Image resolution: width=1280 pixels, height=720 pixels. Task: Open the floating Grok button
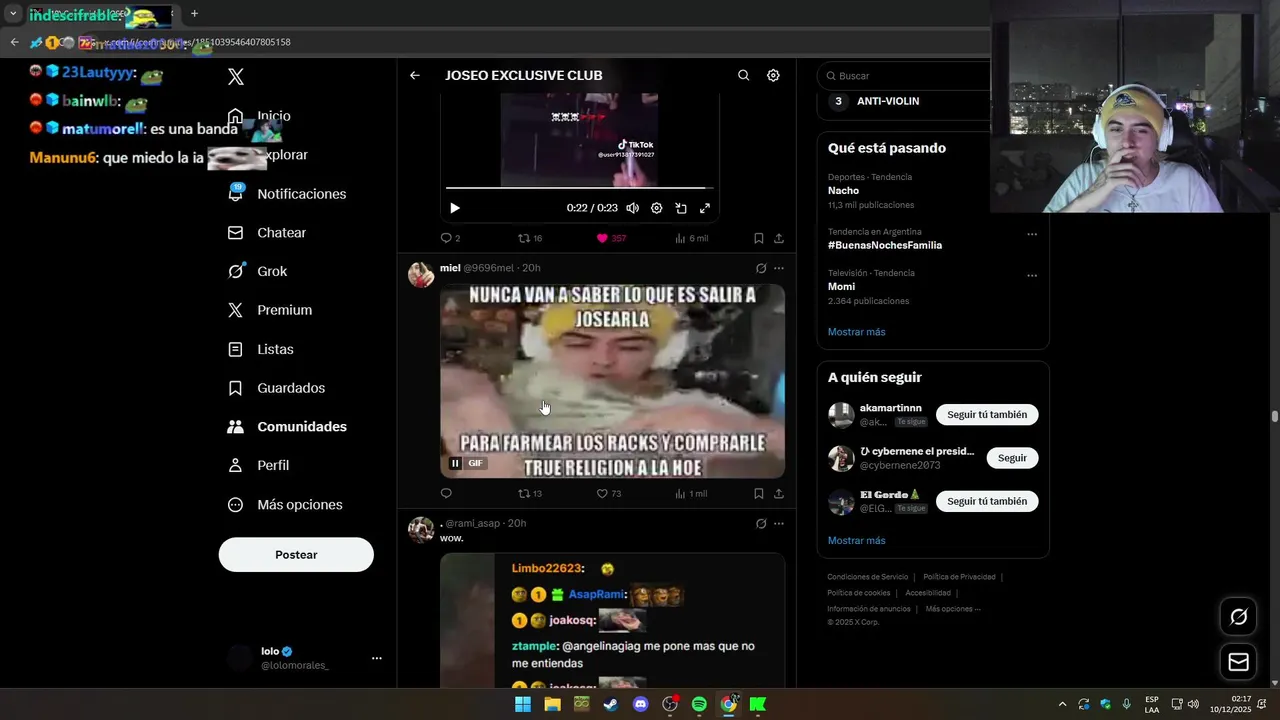[1239, 617]
